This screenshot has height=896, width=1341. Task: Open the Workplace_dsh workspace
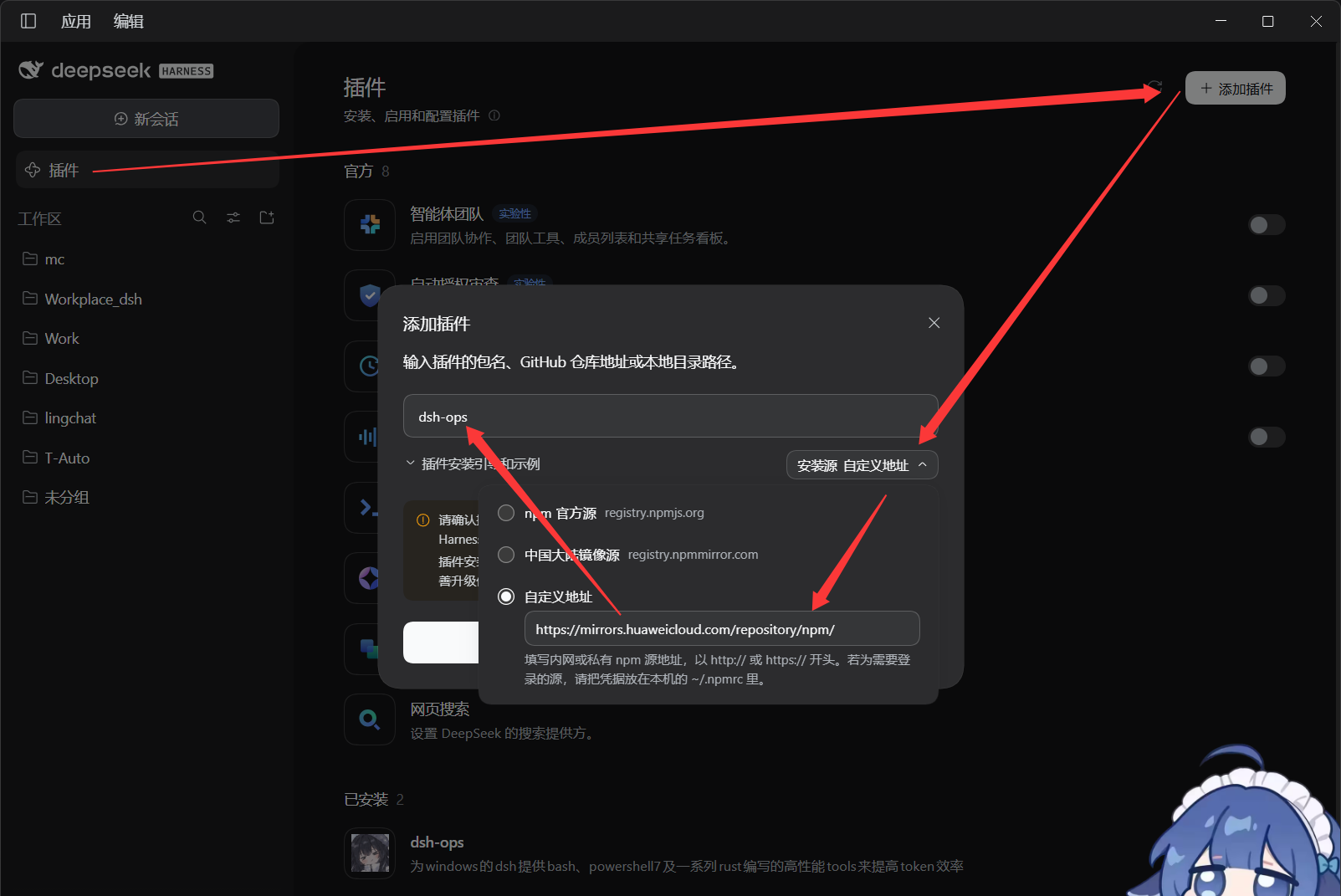[146, 299]
